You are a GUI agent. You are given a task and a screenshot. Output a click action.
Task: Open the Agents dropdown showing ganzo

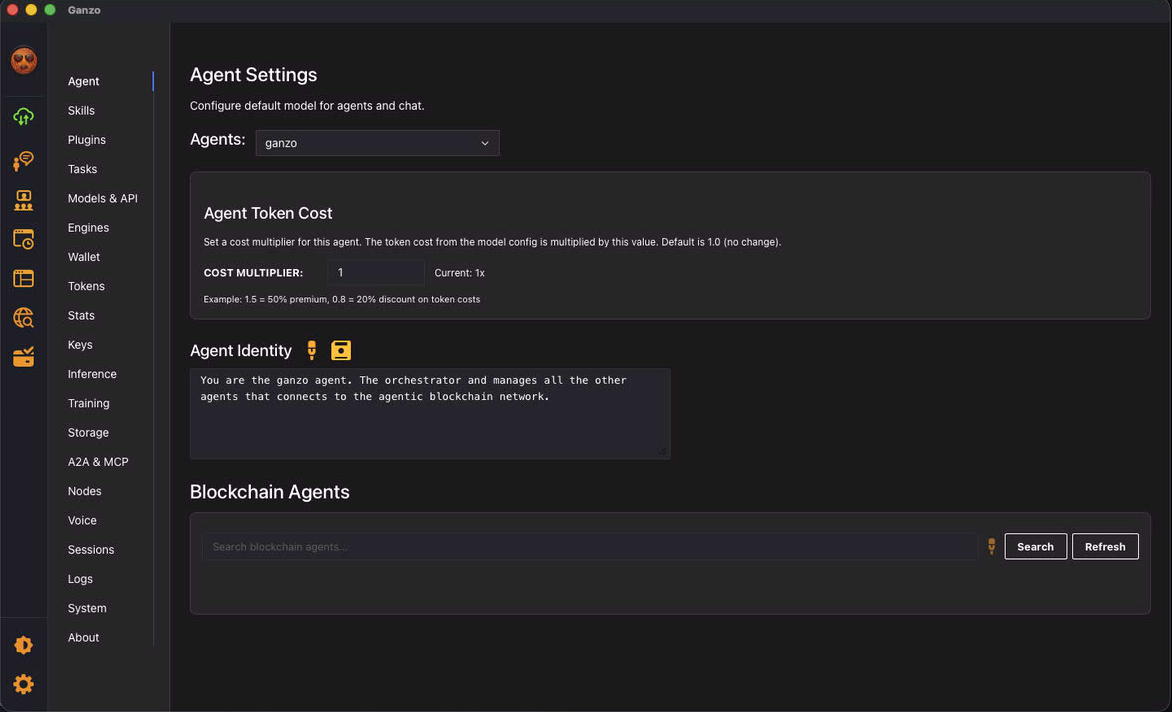click(x=377, y=143)
